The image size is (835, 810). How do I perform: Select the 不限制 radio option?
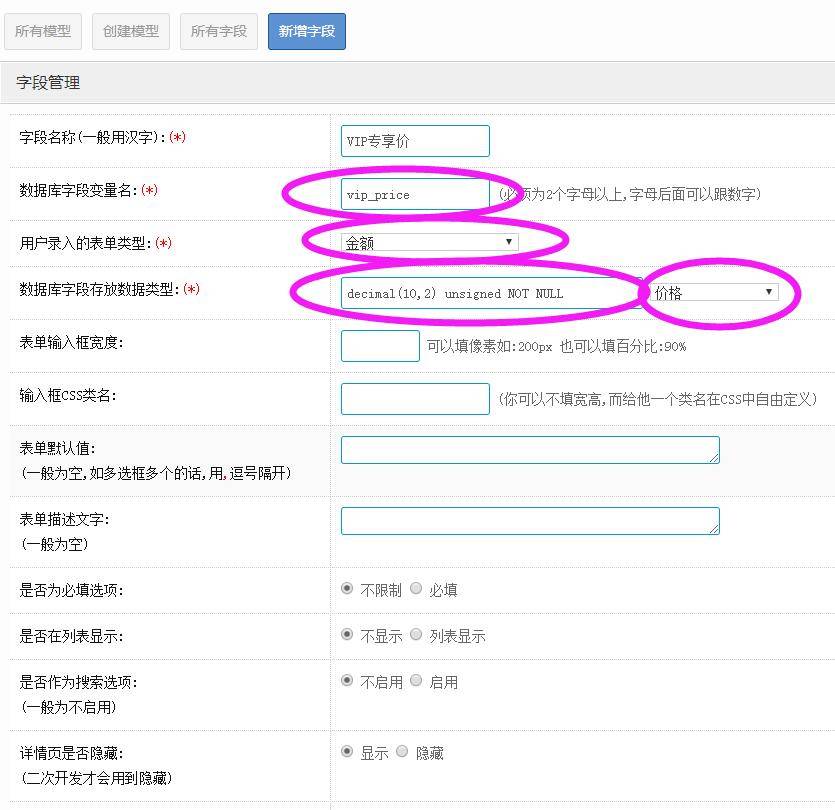(347, 589)
